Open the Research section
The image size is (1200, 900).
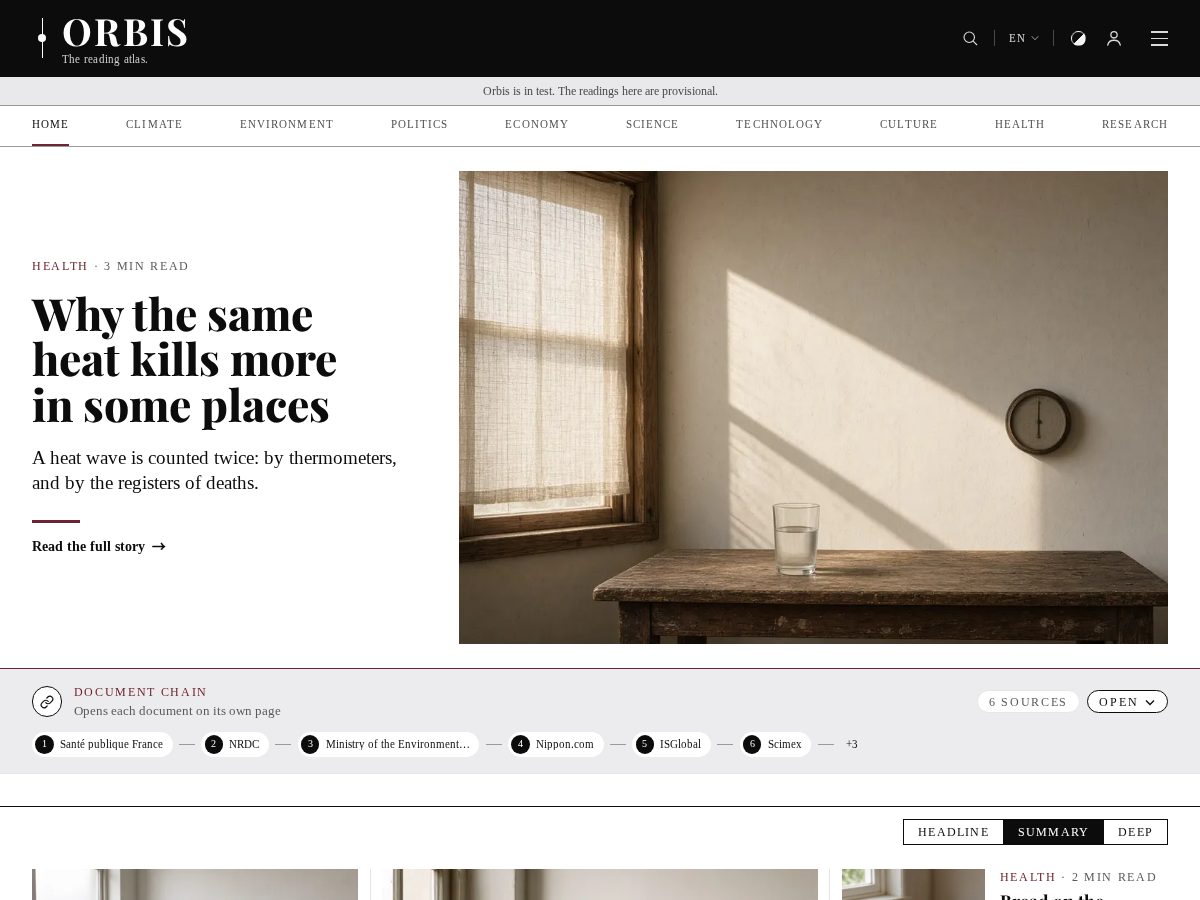1135,124
